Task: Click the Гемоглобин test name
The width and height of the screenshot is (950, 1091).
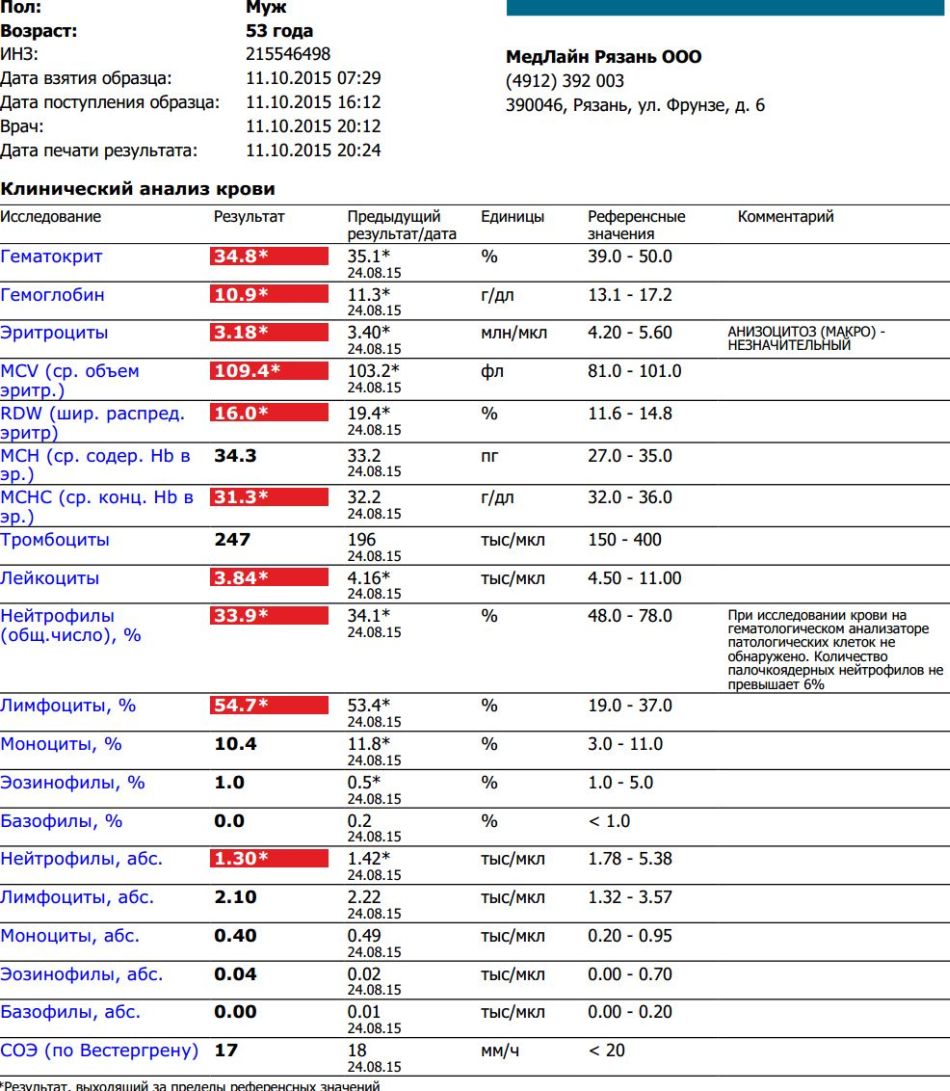Action: [x=52, y=295]
